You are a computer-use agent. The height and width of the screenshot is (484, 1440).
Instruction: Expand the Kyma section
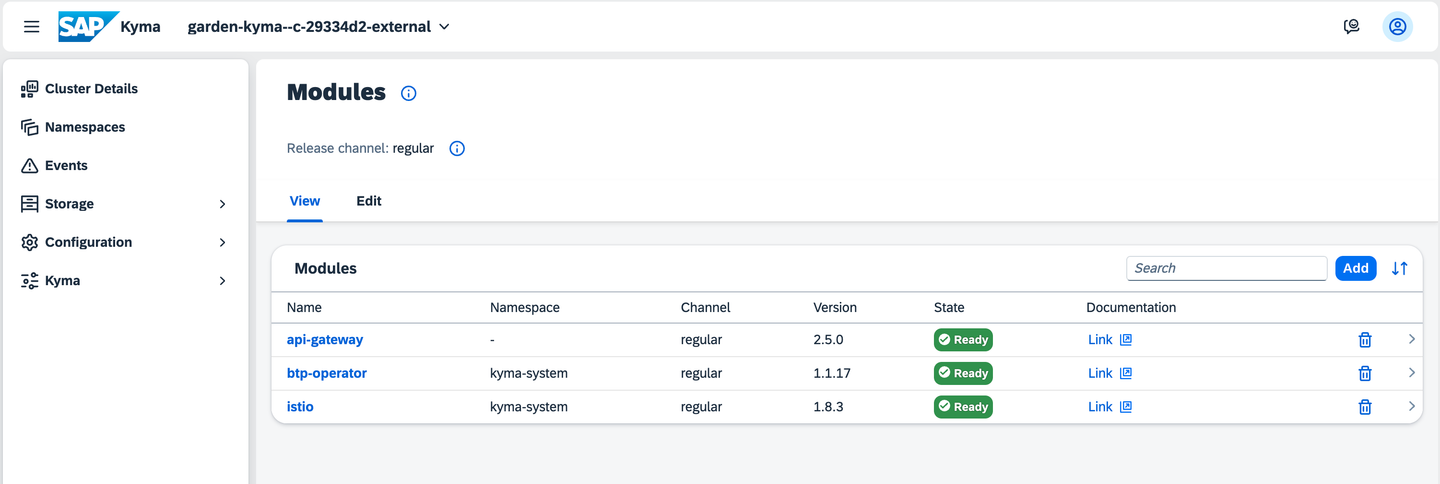[x=222, y=281]
